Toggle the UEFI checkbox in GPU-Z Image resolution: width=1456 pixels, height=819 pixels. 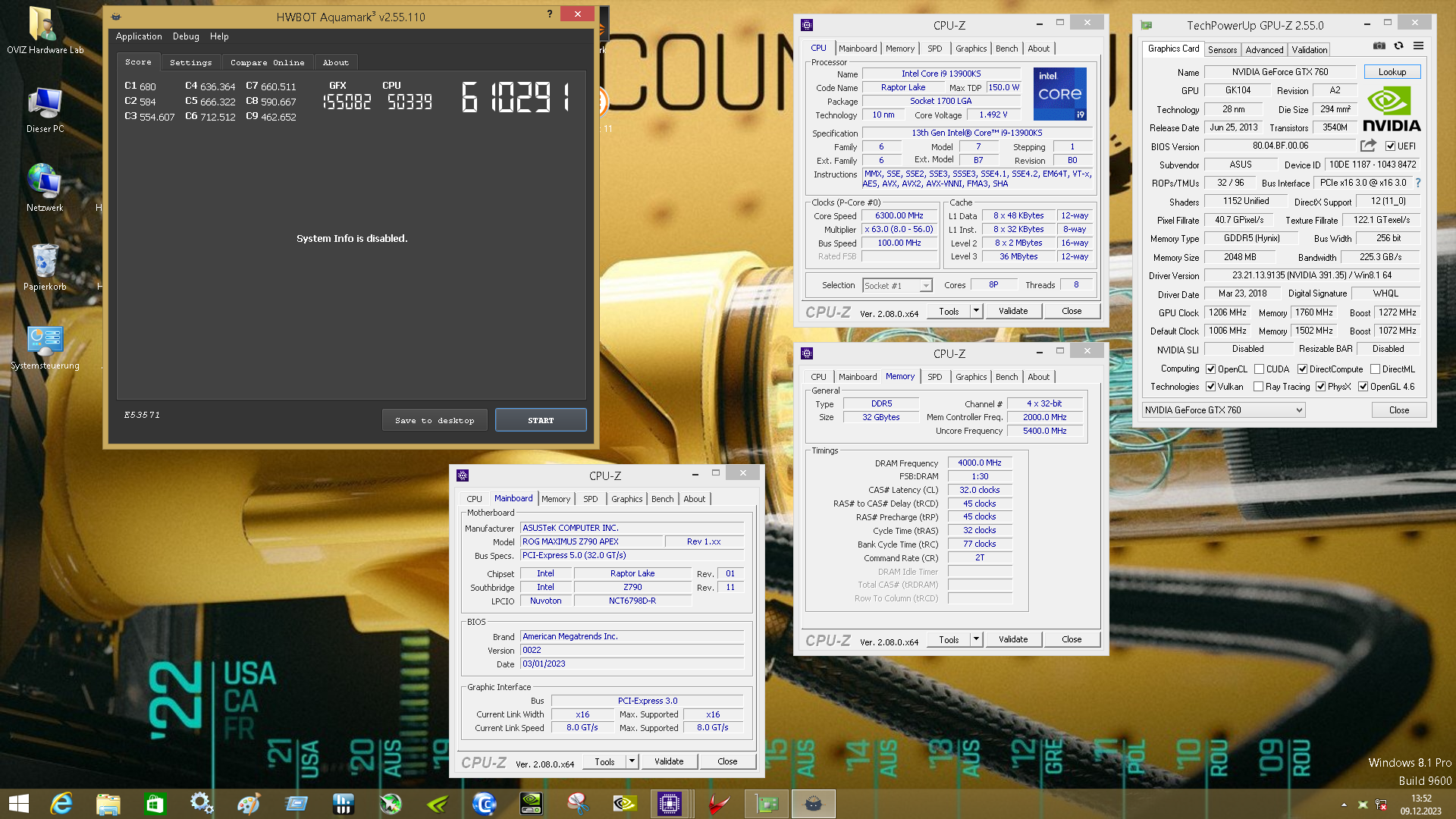1390,146
